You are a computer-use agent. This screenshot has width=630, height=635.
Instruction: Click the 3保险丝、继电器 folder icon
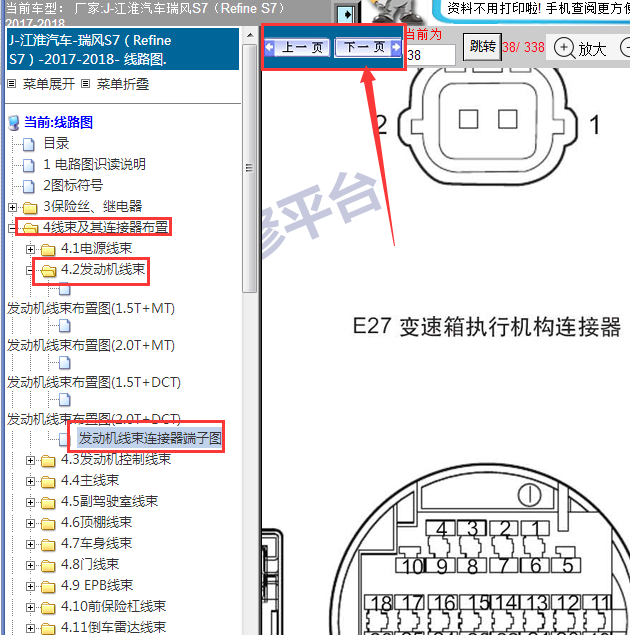30,208
